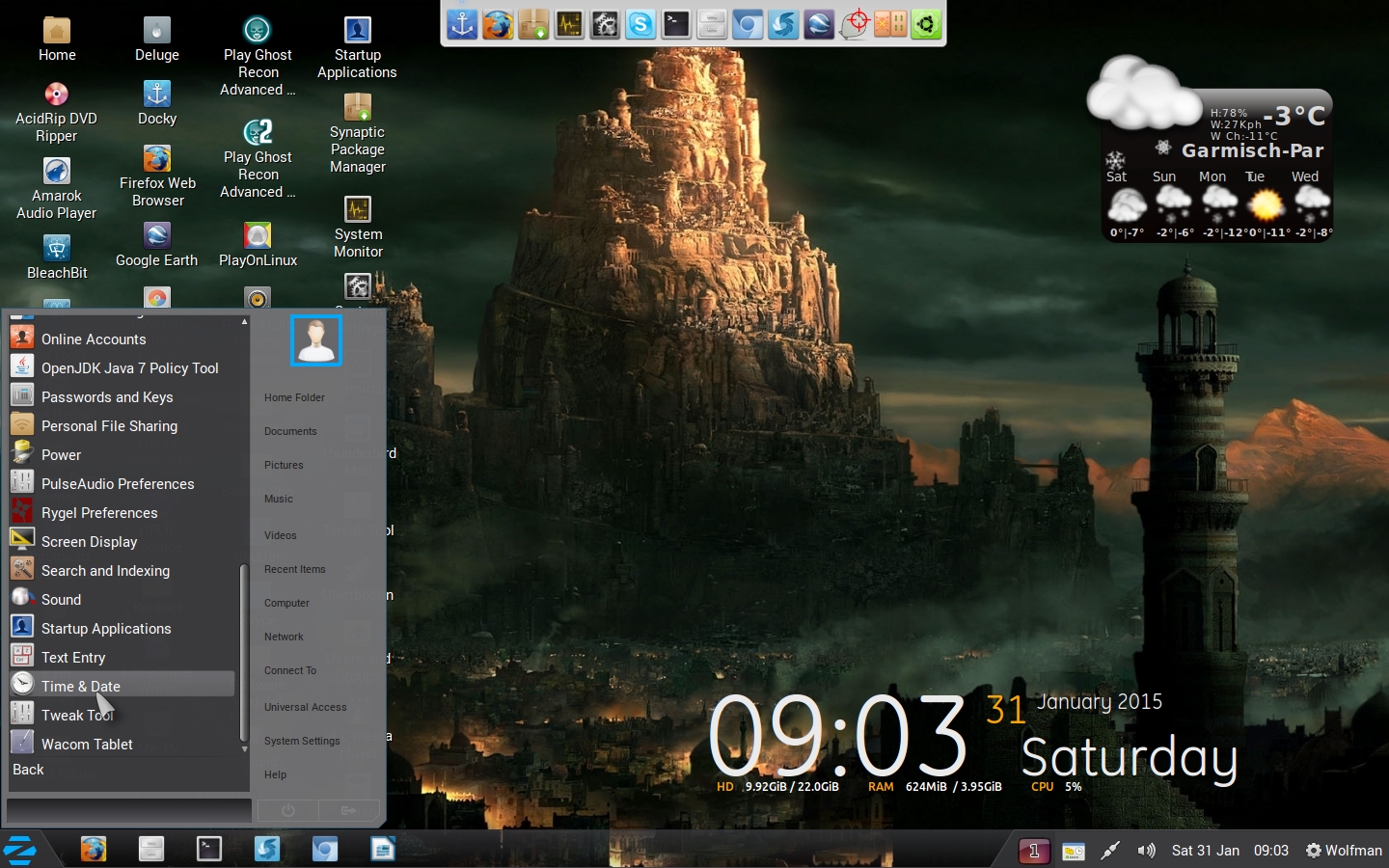
Task: Click the red crosshair icon in top dock
Action: [x=855, y=24]
